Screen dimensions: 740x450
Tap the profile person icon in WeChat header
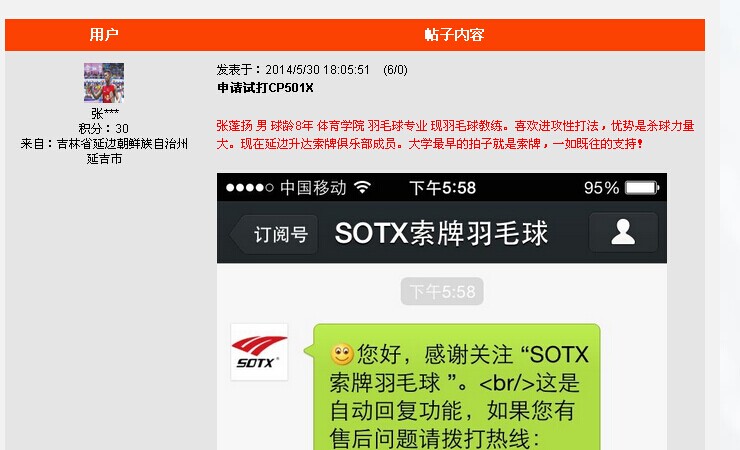coord(623,232)
